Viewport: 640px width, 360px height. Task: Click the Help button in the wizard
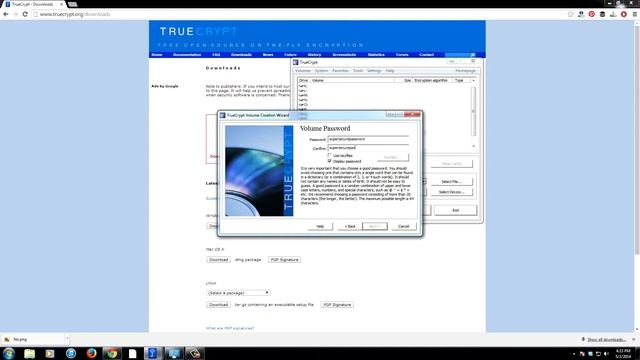point(320,226)
